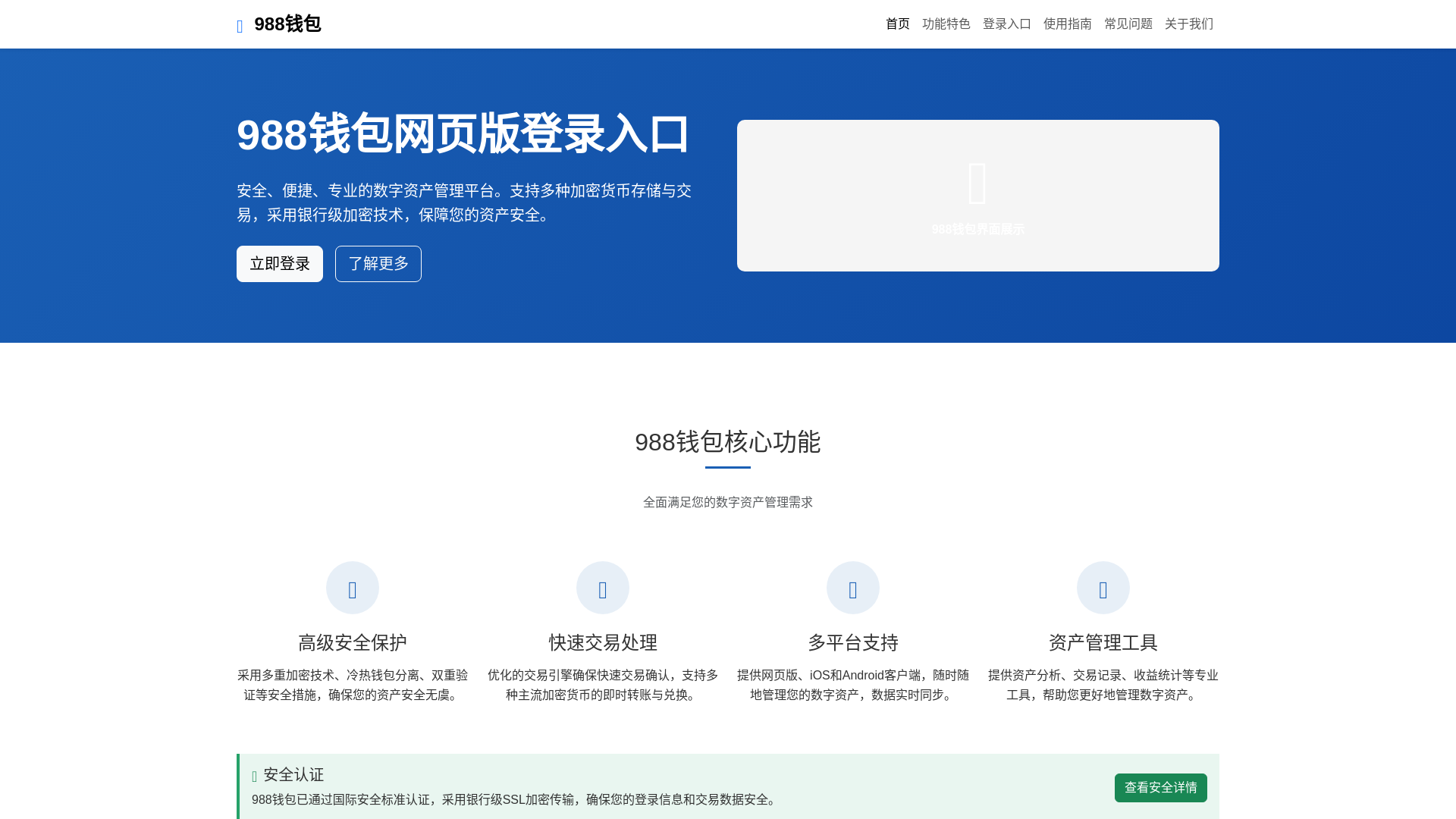This screenshot has width=1456, height=819.
Task: Open the 首页 navigation item
Action: (x=898, y=24)
